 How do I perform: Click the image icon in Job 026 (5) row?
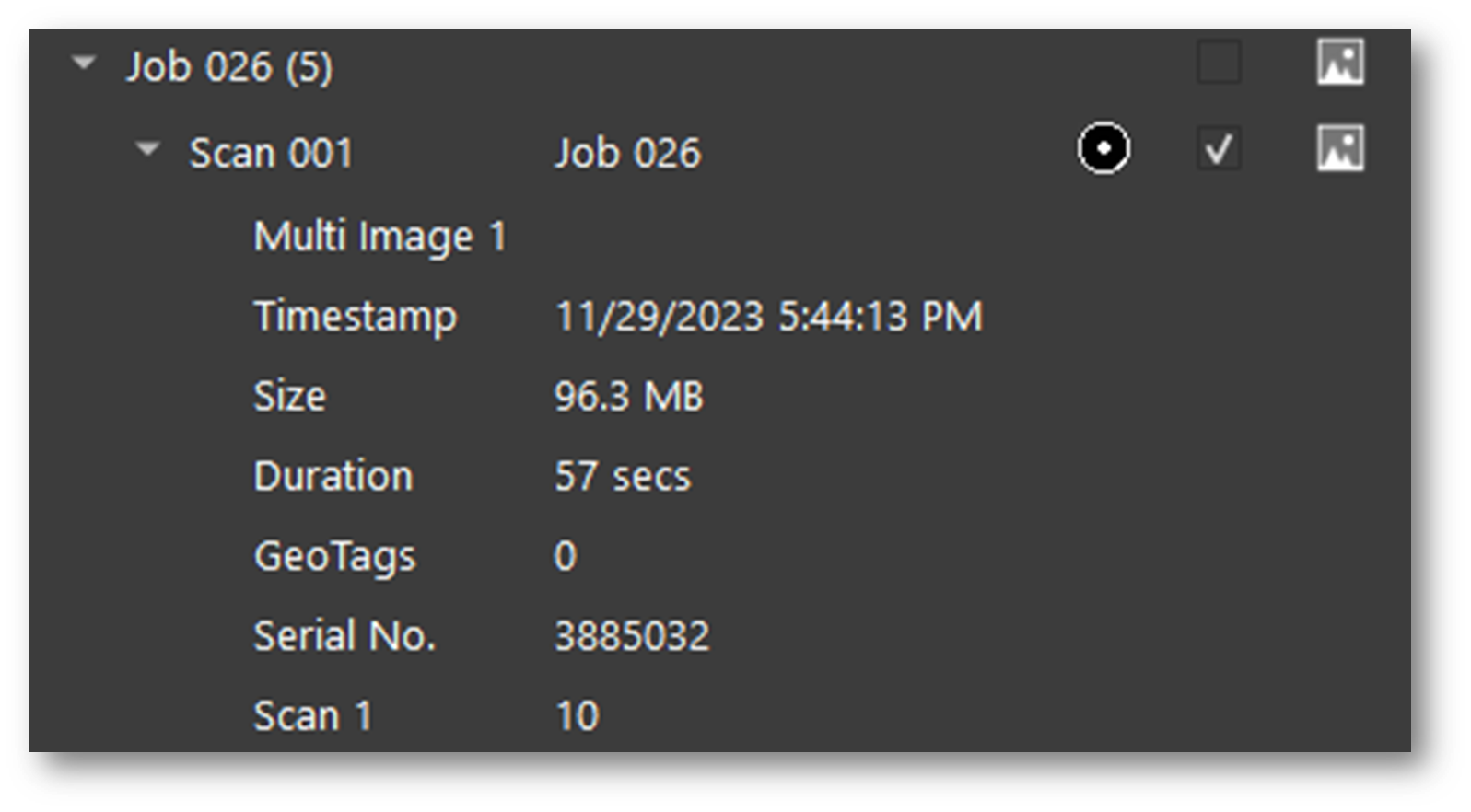(1340, 64)
